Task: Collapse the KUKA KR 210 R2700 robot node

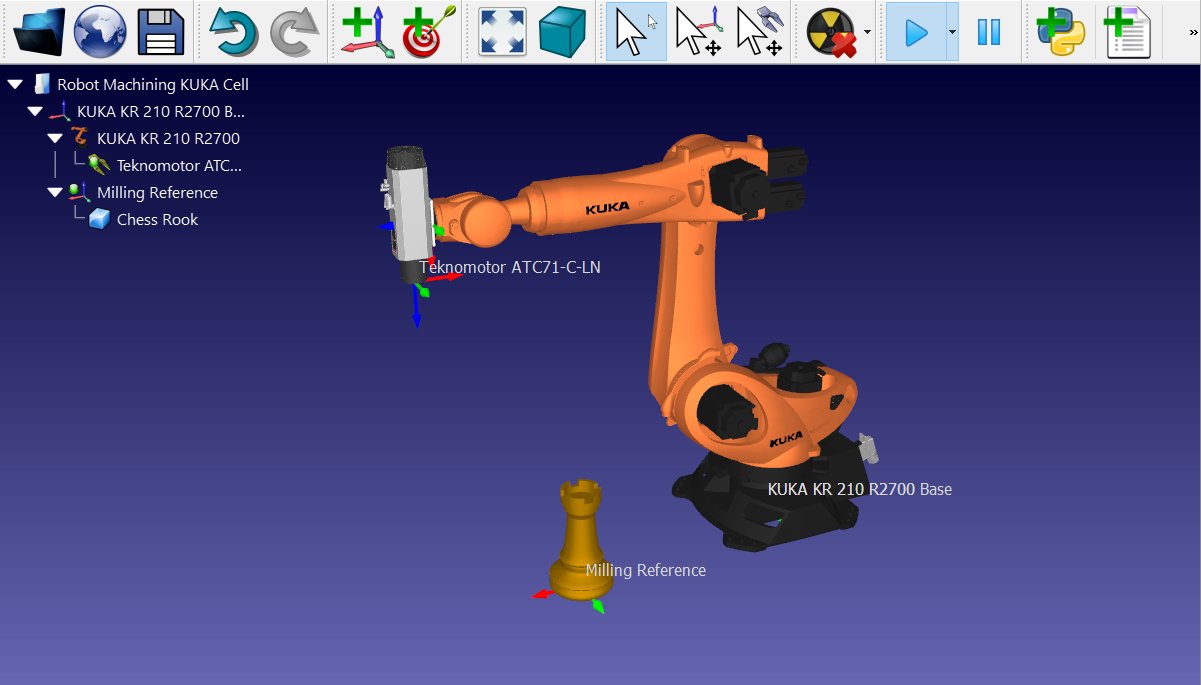Action: click(55, 139)
